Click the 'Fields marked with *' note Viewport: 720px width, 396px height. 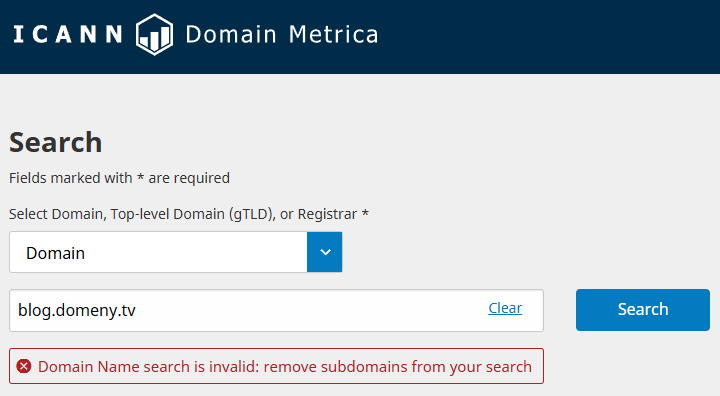click(119, 178)
